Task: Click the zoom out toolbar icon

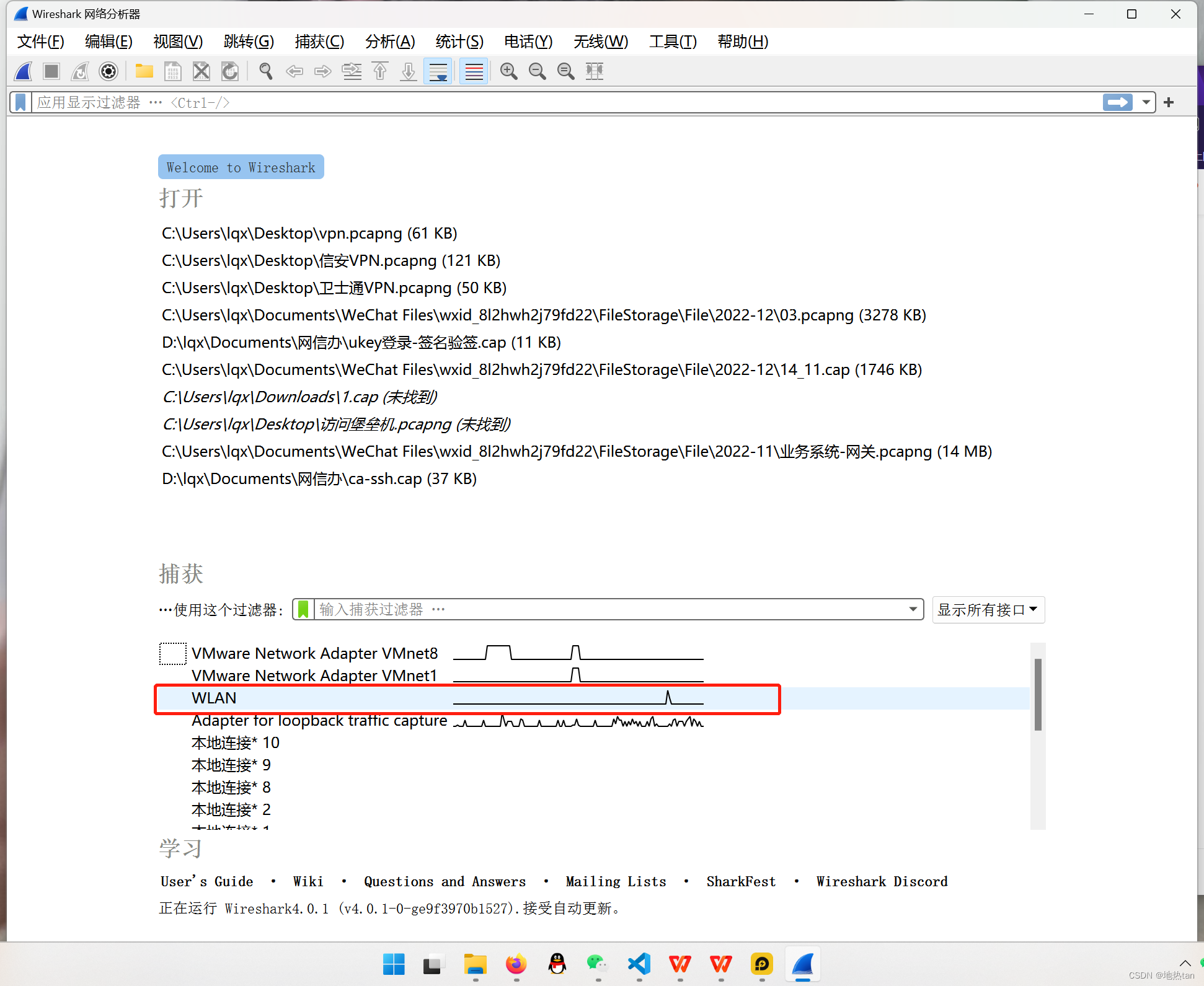Action: [537, 71]
